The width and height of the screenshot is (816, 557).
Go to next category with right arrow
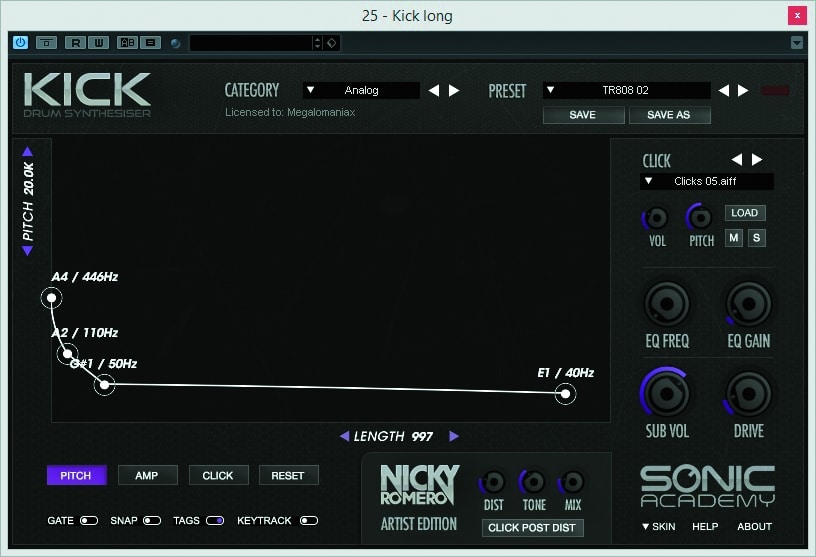(454, 91)
